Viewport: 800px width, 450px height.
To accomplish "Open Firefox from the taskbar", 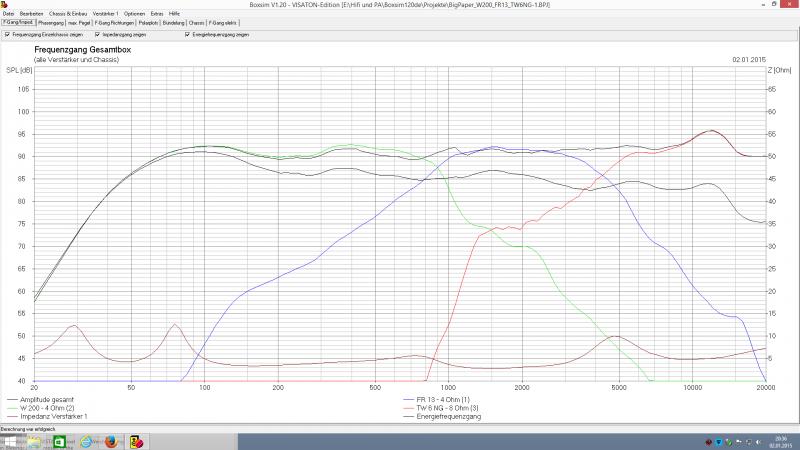I will click(x=111, y=441).
